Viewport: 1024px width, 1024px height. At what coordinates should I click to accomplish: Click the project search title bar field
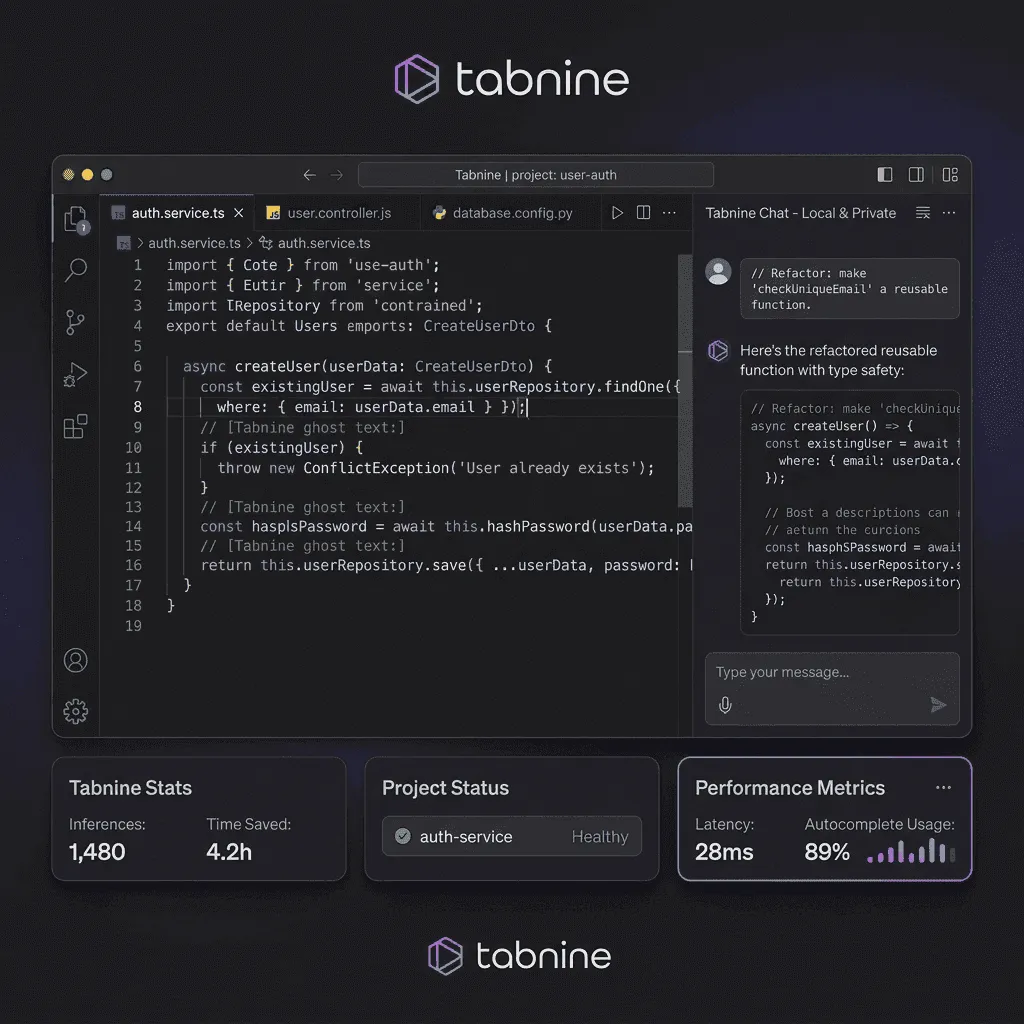point(536,175)
